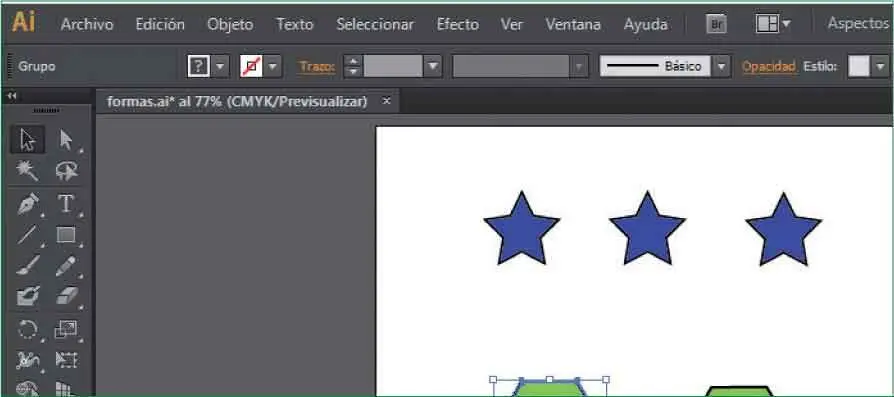Click the stroke weight input field

393,66
